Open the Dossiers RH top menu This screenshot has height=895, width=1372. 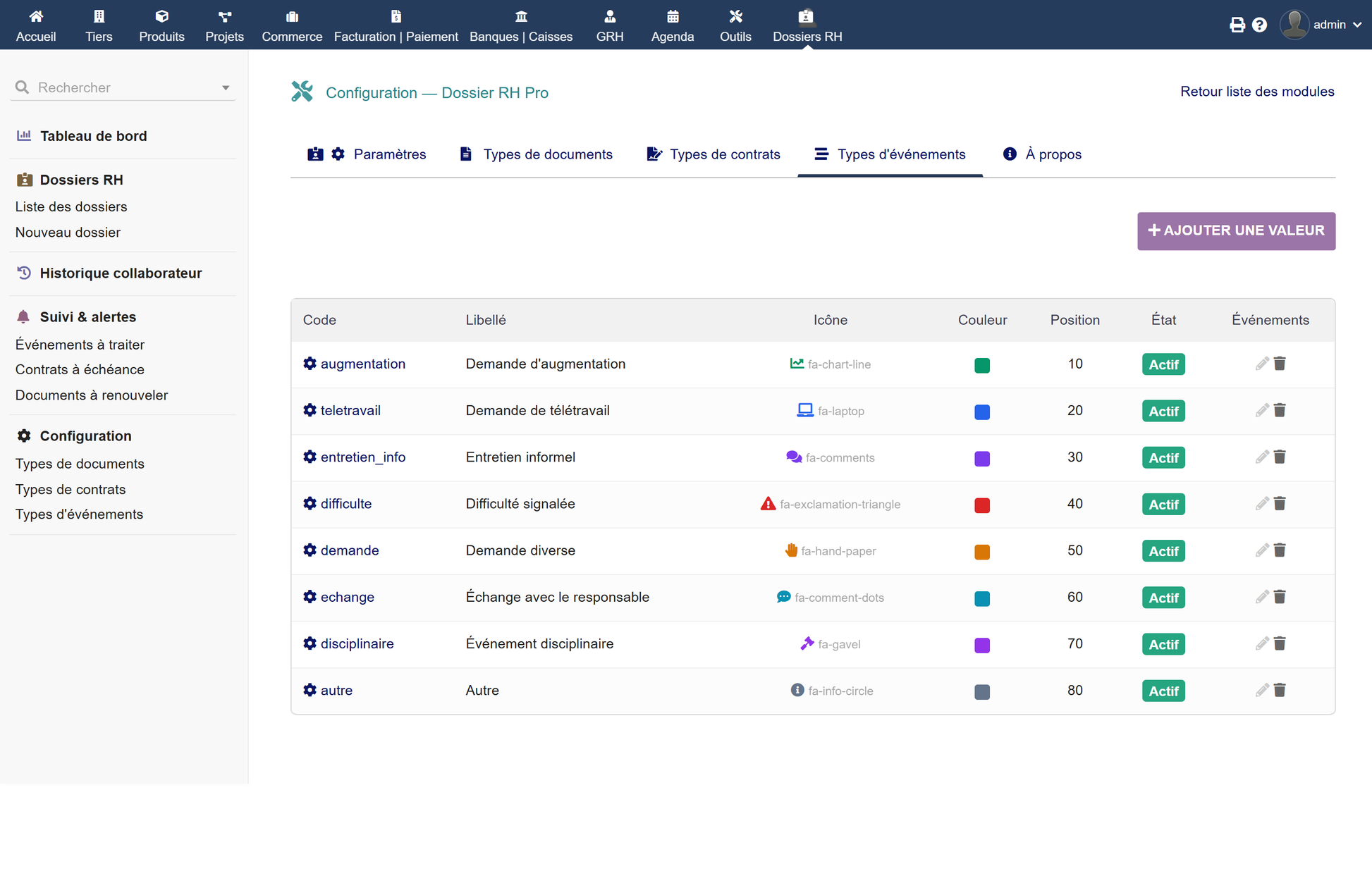pyautogui.click(x=807, y=25)
